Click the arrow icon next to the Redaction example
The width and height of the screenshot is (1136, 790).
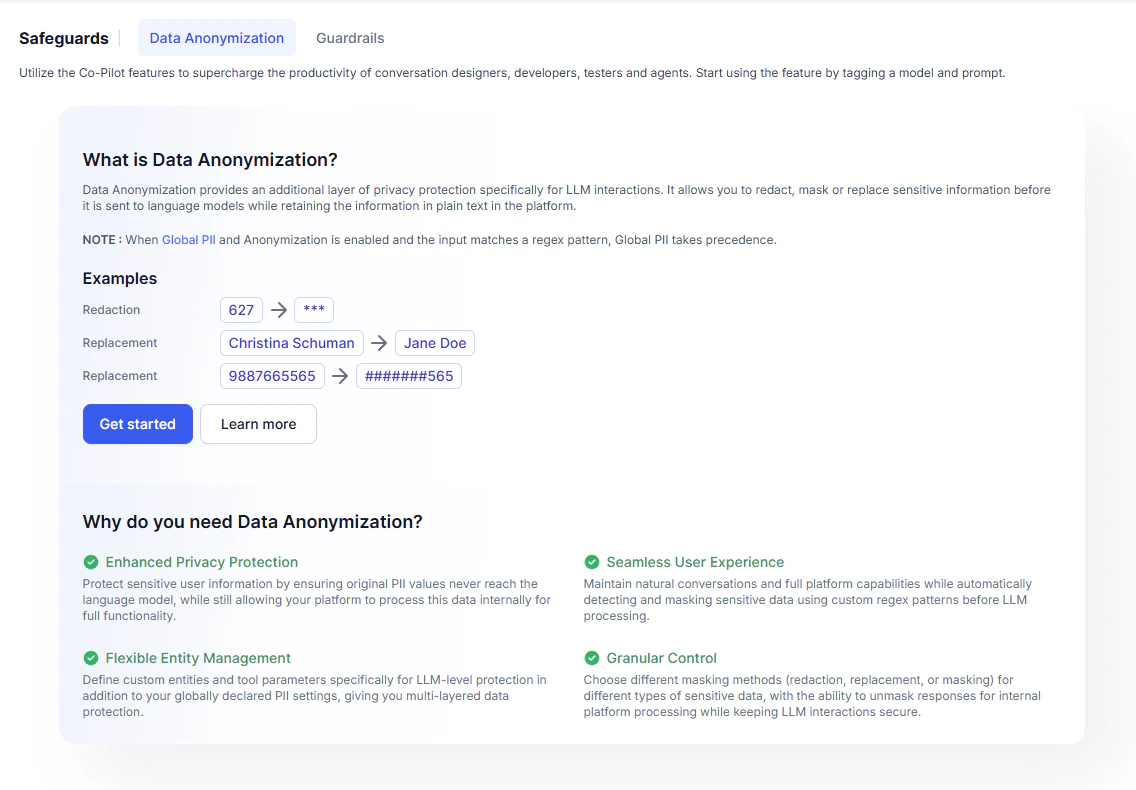(x=277, y=310)
